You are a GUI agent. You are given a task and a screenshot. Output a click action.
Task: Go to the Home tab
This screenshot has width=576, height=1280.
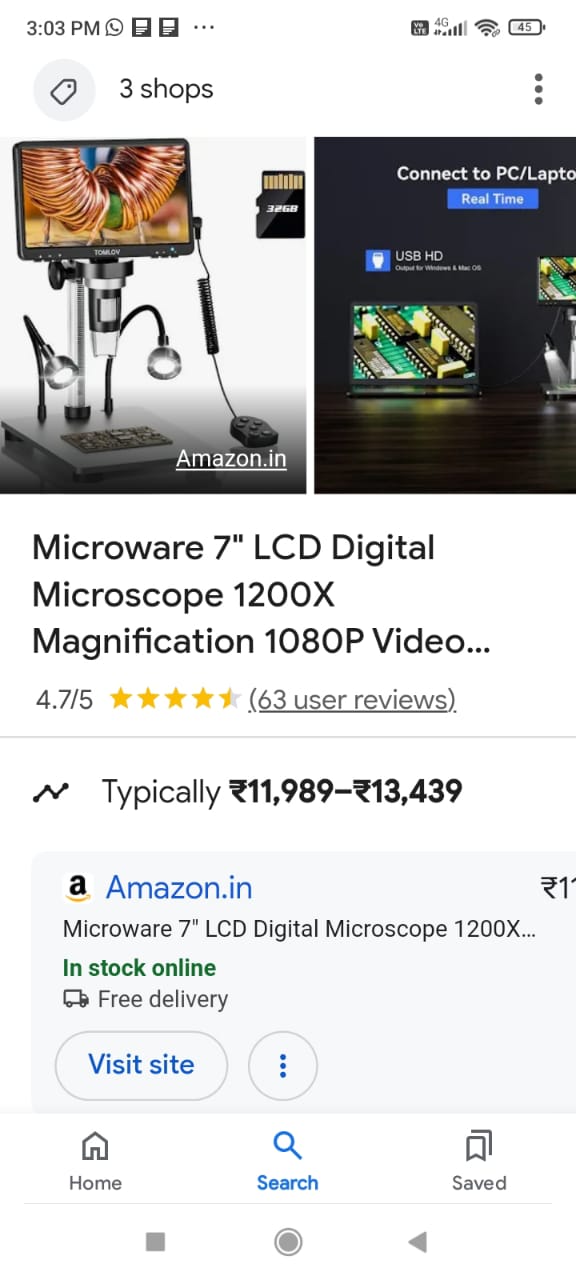click(95, 1161)
